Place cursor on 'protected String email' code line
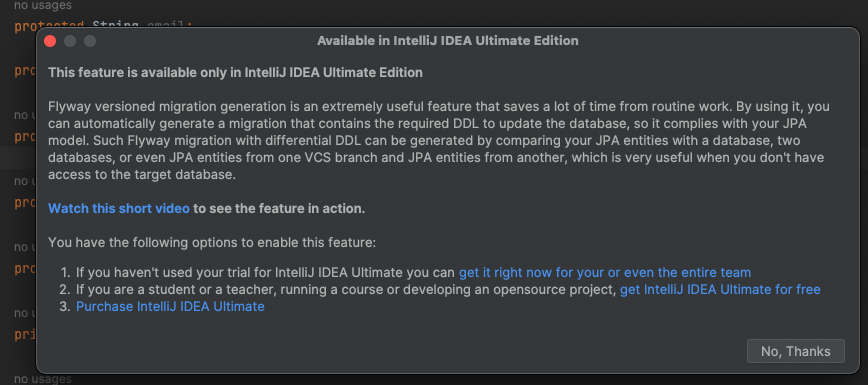Screen dimensions: 868x385 [x=104, y=25]
